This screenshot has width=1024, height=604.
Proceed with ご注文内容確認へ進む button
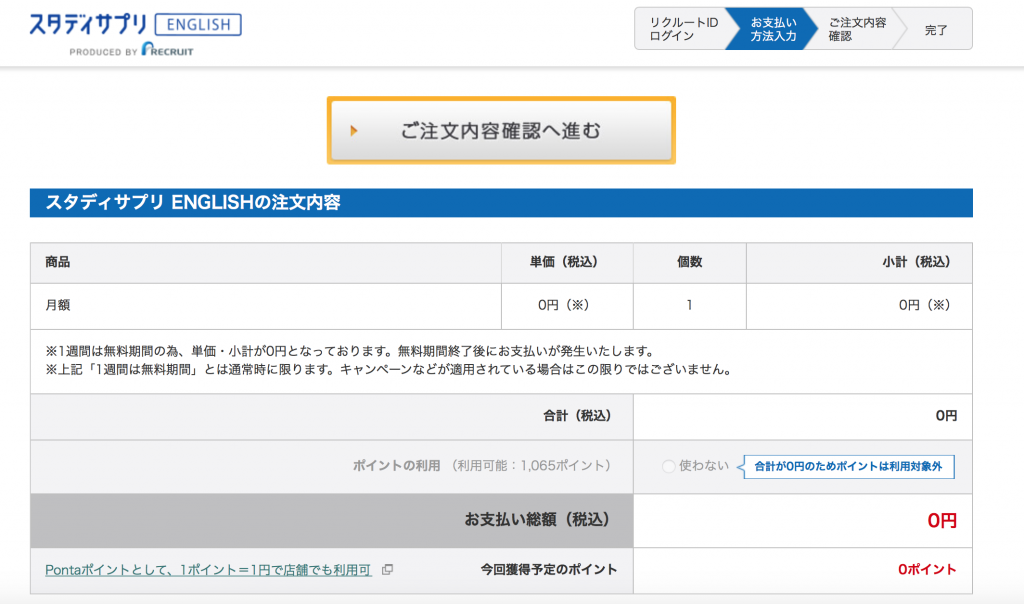(x=501, y=131)
